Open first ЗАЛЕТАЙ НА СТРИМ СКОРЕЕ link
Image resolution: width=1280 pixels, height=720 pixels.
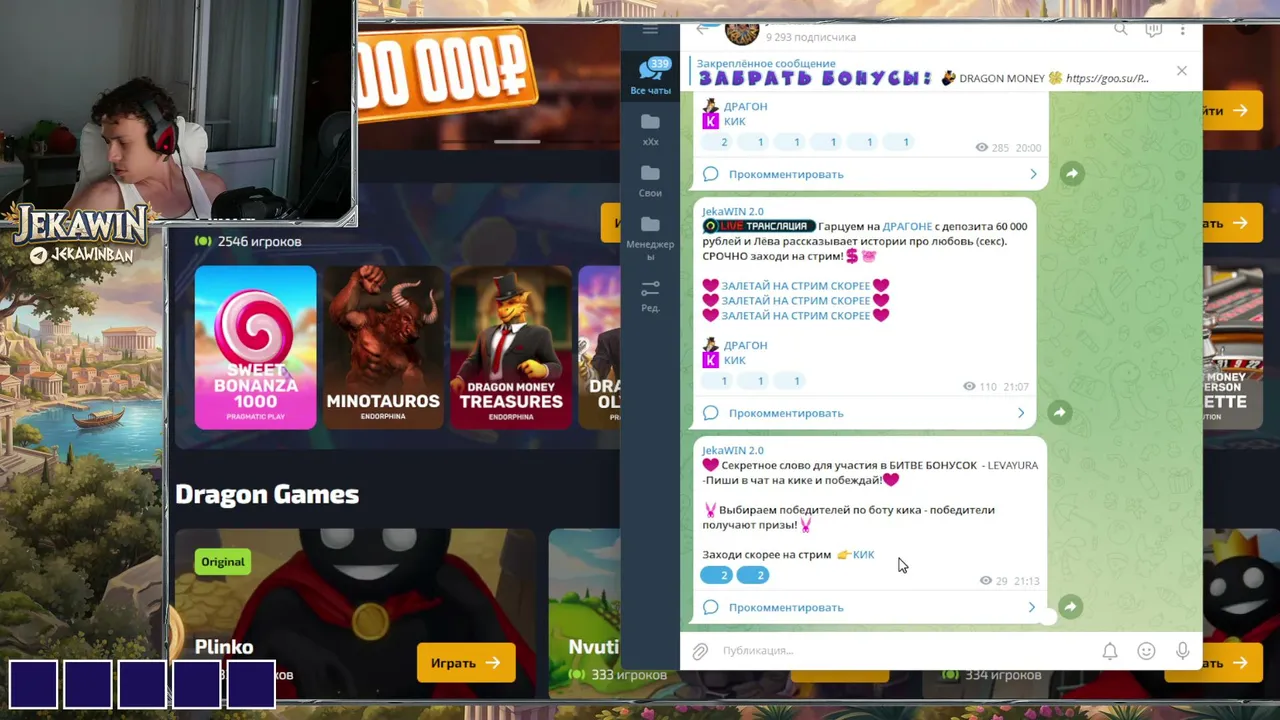click(796, 286)
